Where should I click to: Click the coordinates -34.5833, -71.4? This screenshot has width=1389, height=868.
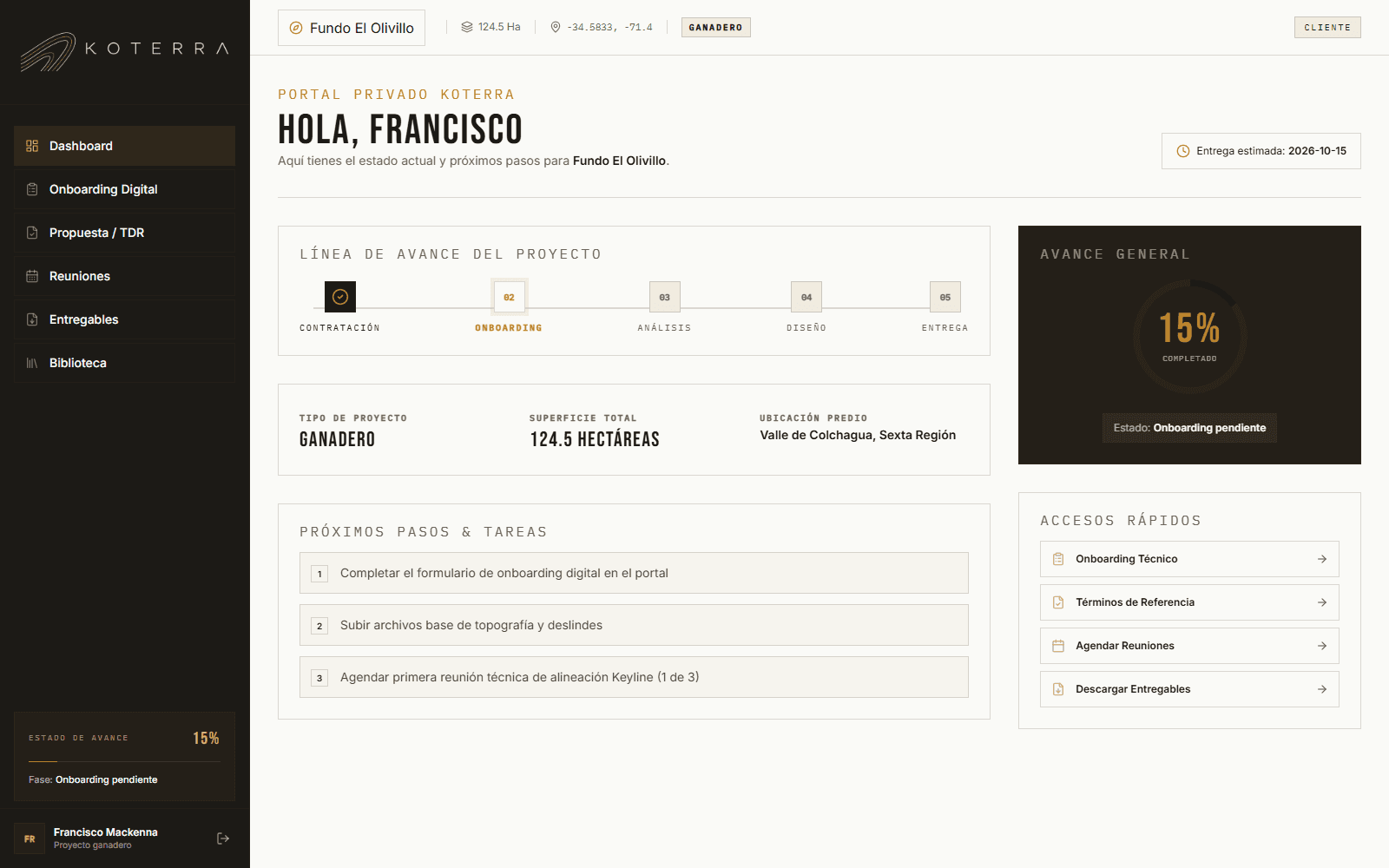click(609, 28)
